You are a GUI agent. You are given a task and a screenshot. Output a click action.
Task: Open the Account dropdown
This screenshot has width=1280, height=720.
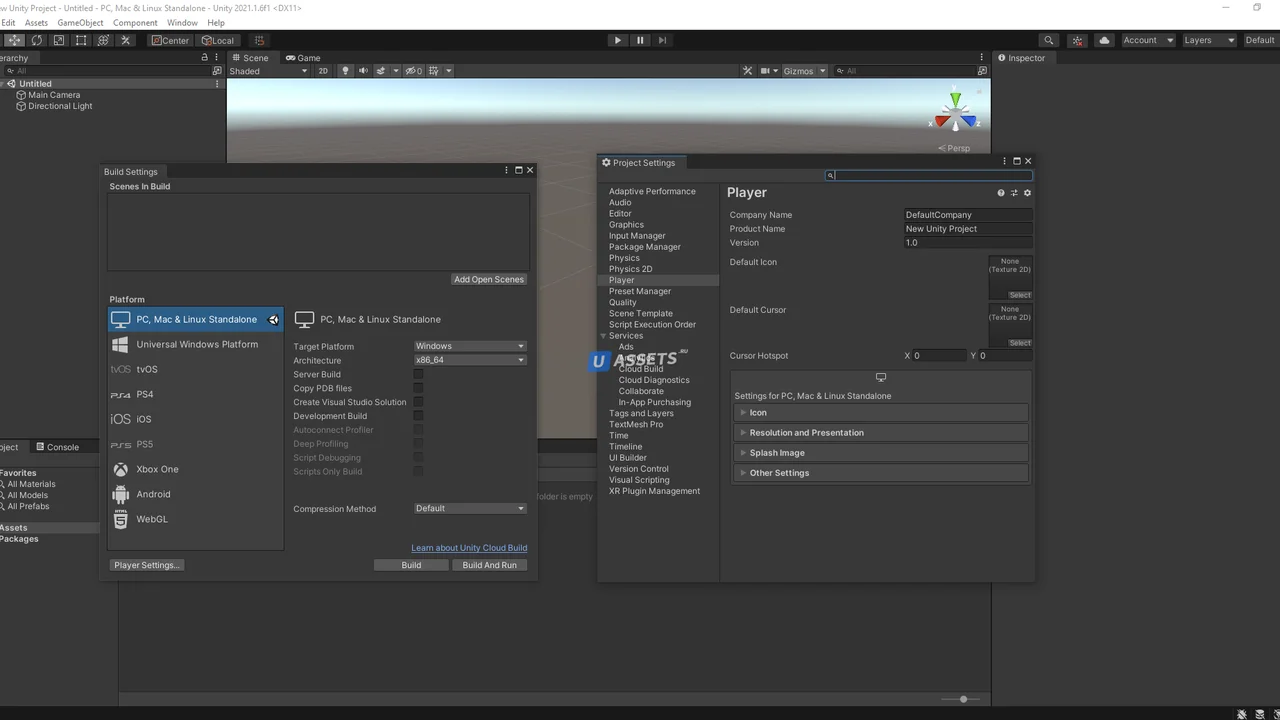(x=1147, y=40)
